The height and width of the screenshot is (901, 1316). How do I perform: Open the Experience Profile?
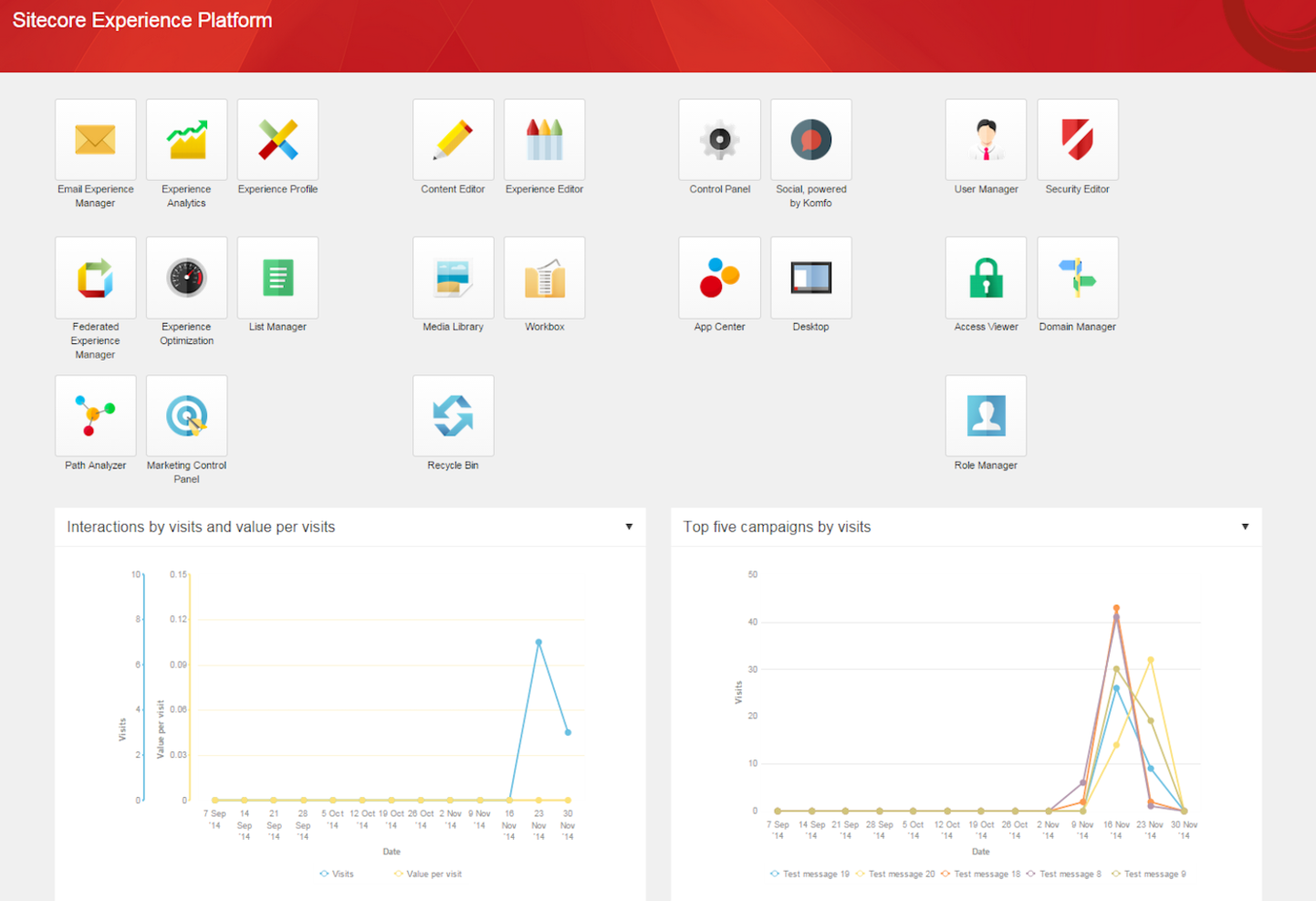pyautogui.click(x=277, y=140)
